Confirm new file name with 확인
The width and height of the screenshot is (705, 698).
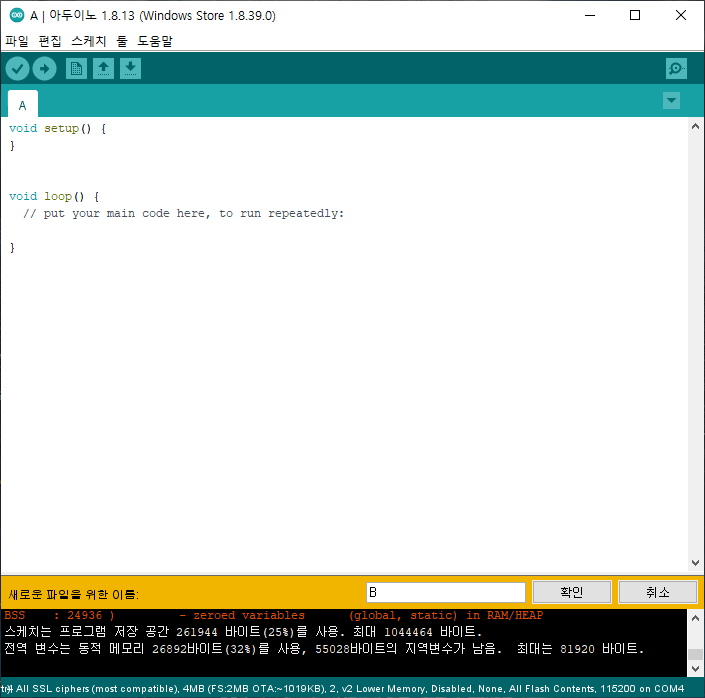571,592
